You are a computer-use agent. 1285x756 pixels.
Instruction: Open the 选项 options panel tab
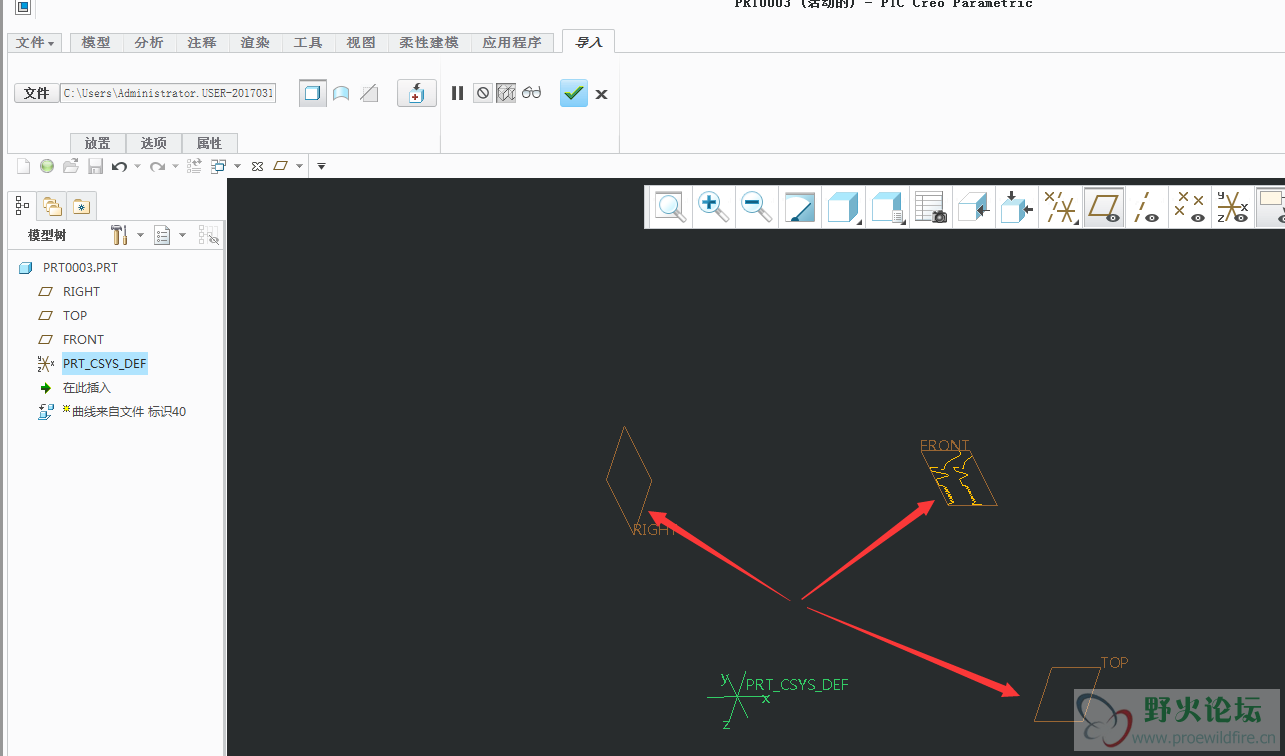coord(153,143)
